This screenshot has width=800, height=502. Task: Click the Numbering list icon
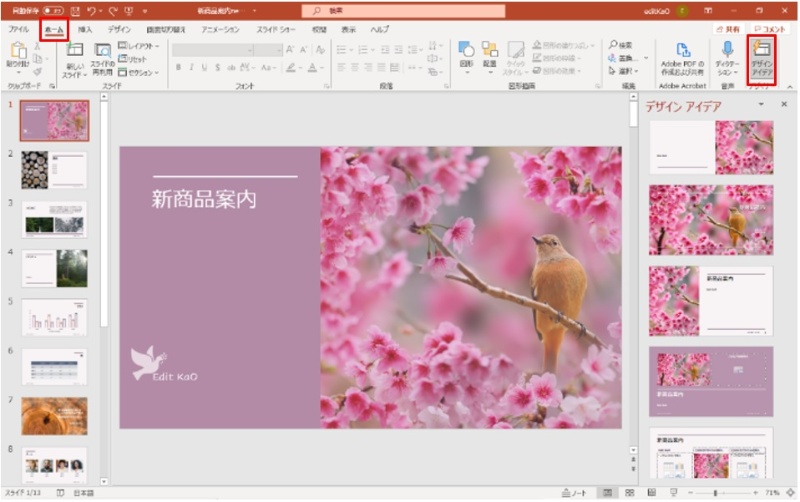click(x=365, y=50)
